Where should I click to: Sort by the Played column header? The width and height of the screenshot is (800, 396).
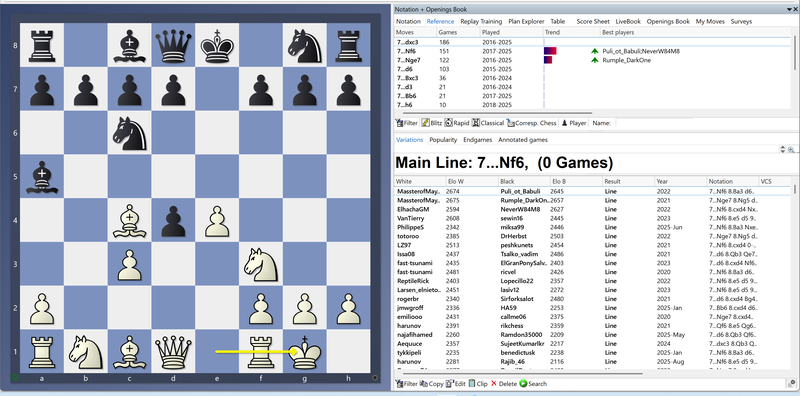511,32
